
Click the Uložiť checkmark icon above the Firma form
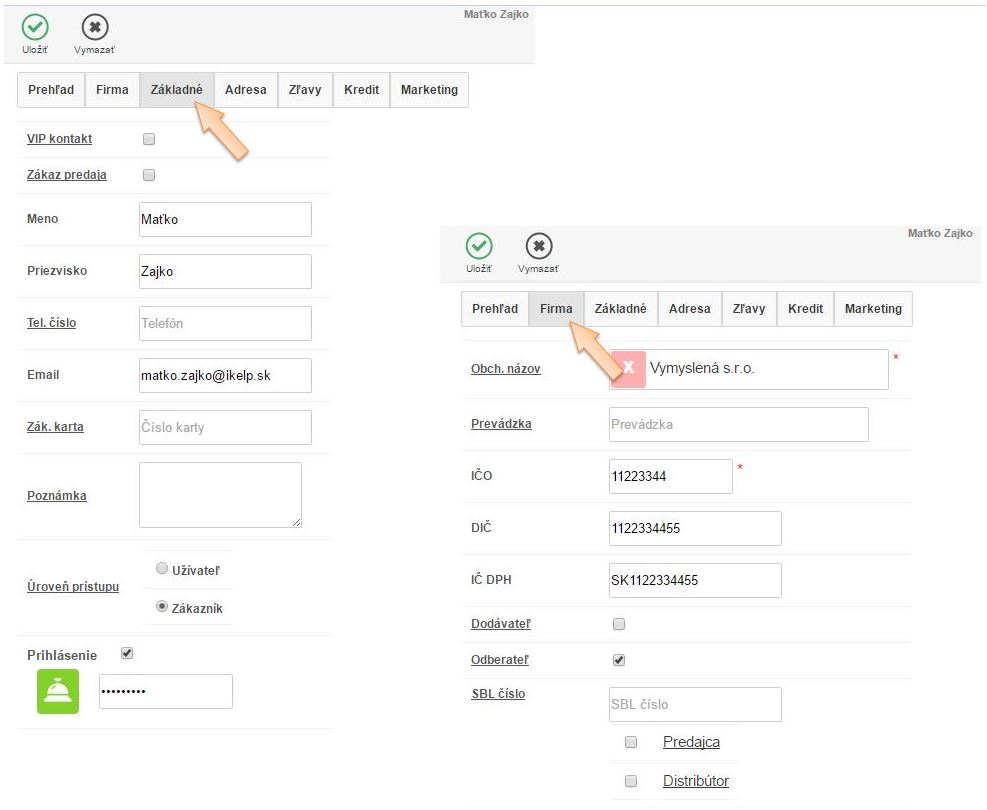pyautogui.click(x=479, y=247)
